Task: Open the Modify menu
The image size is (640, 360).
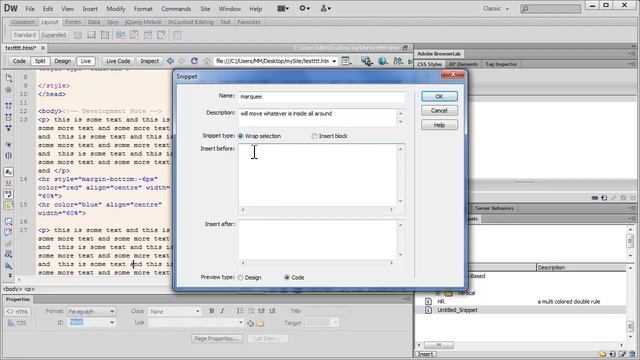Action: [x=116, y=9]
